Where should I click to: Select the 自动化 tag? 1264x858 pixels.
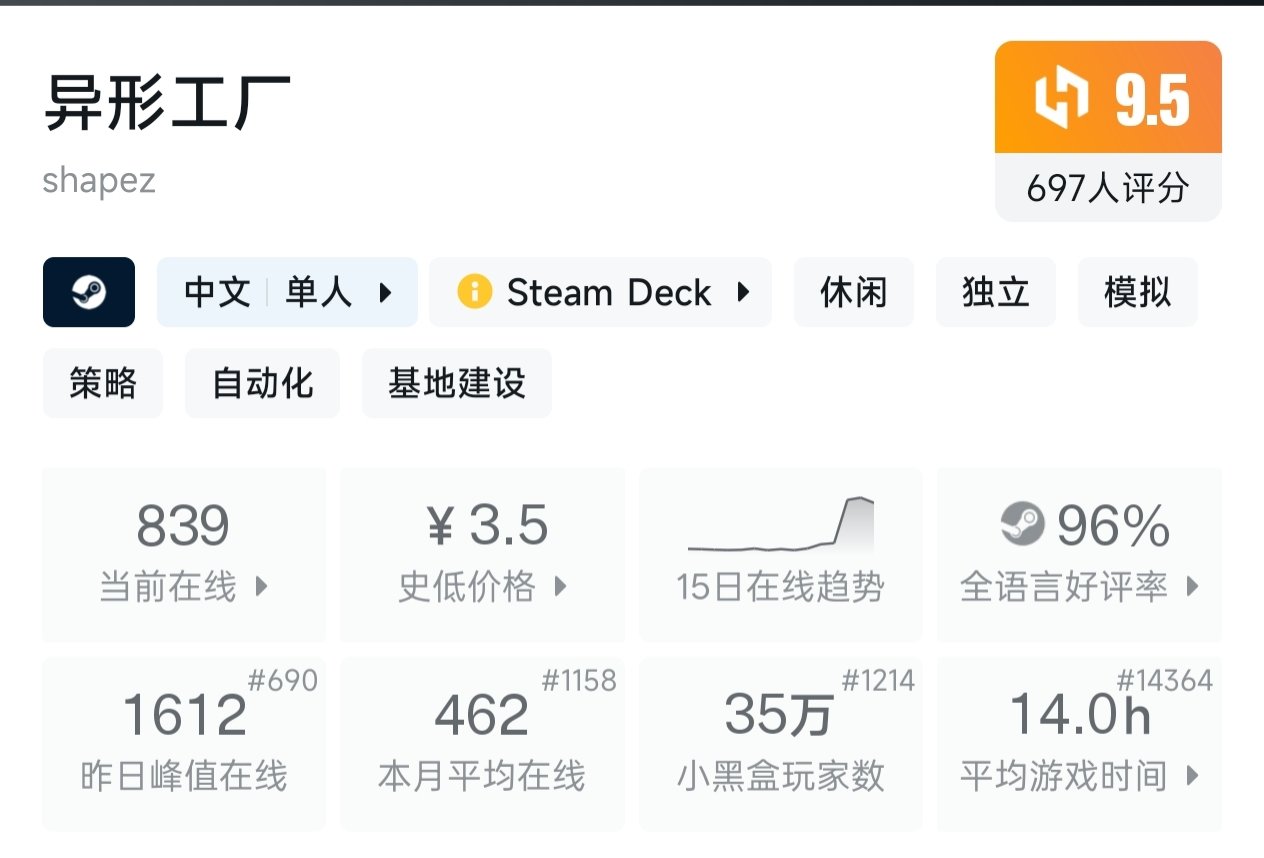(x=262, y=383)
